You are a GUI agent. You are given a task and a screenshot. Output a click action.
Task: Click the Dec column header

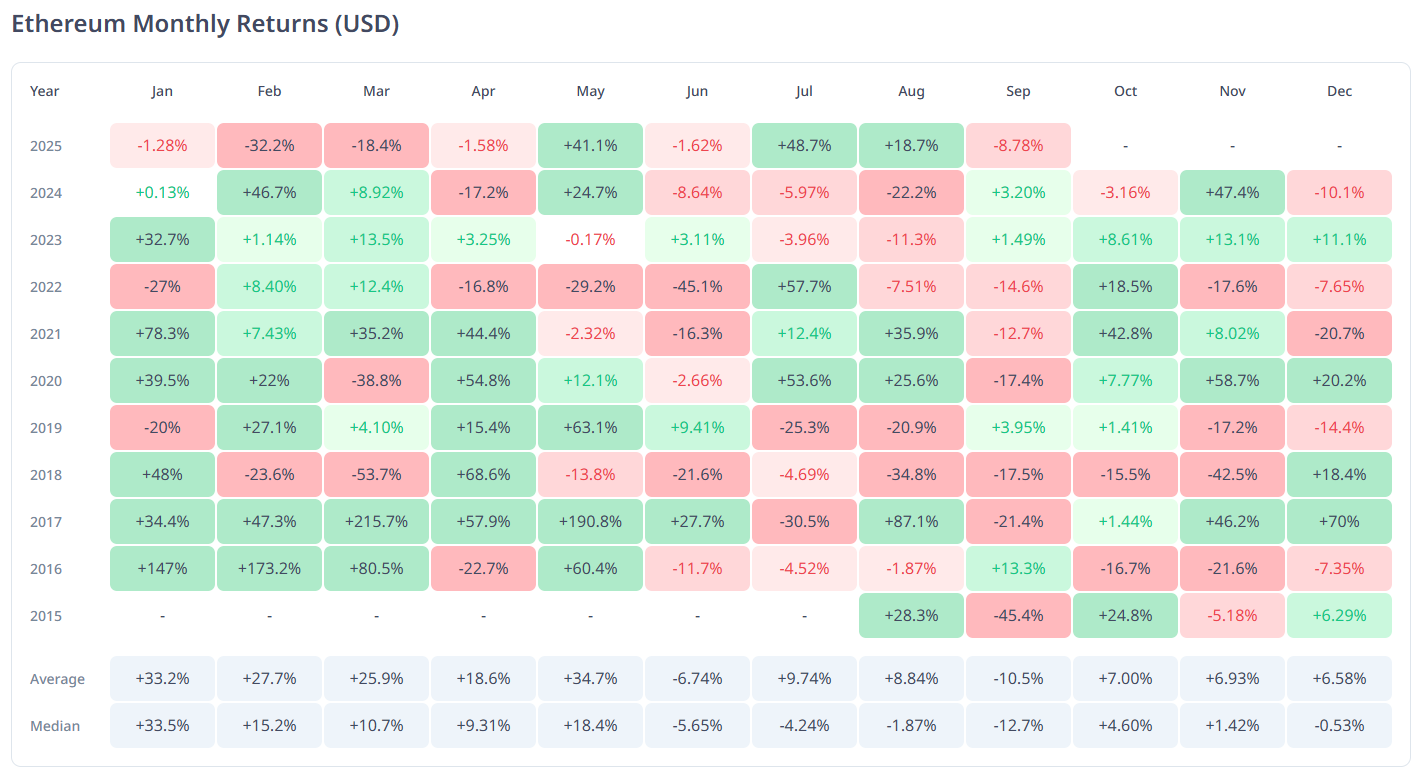coord(1339,91)
